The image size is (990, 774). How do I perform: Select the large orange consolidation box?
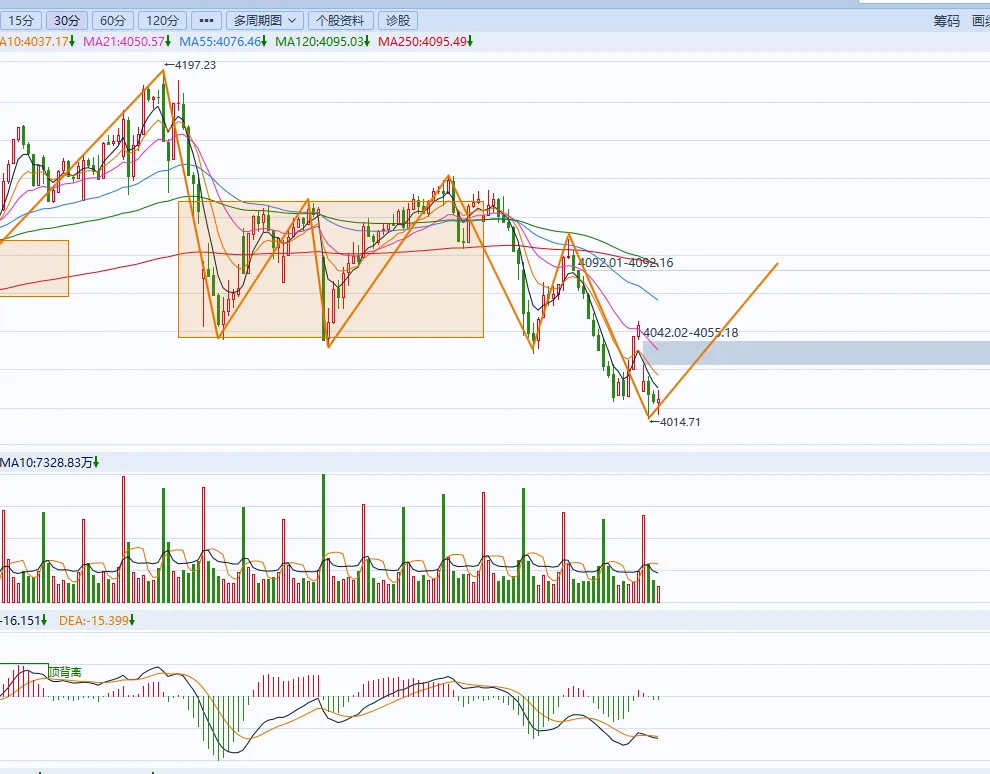pos(331,270)
